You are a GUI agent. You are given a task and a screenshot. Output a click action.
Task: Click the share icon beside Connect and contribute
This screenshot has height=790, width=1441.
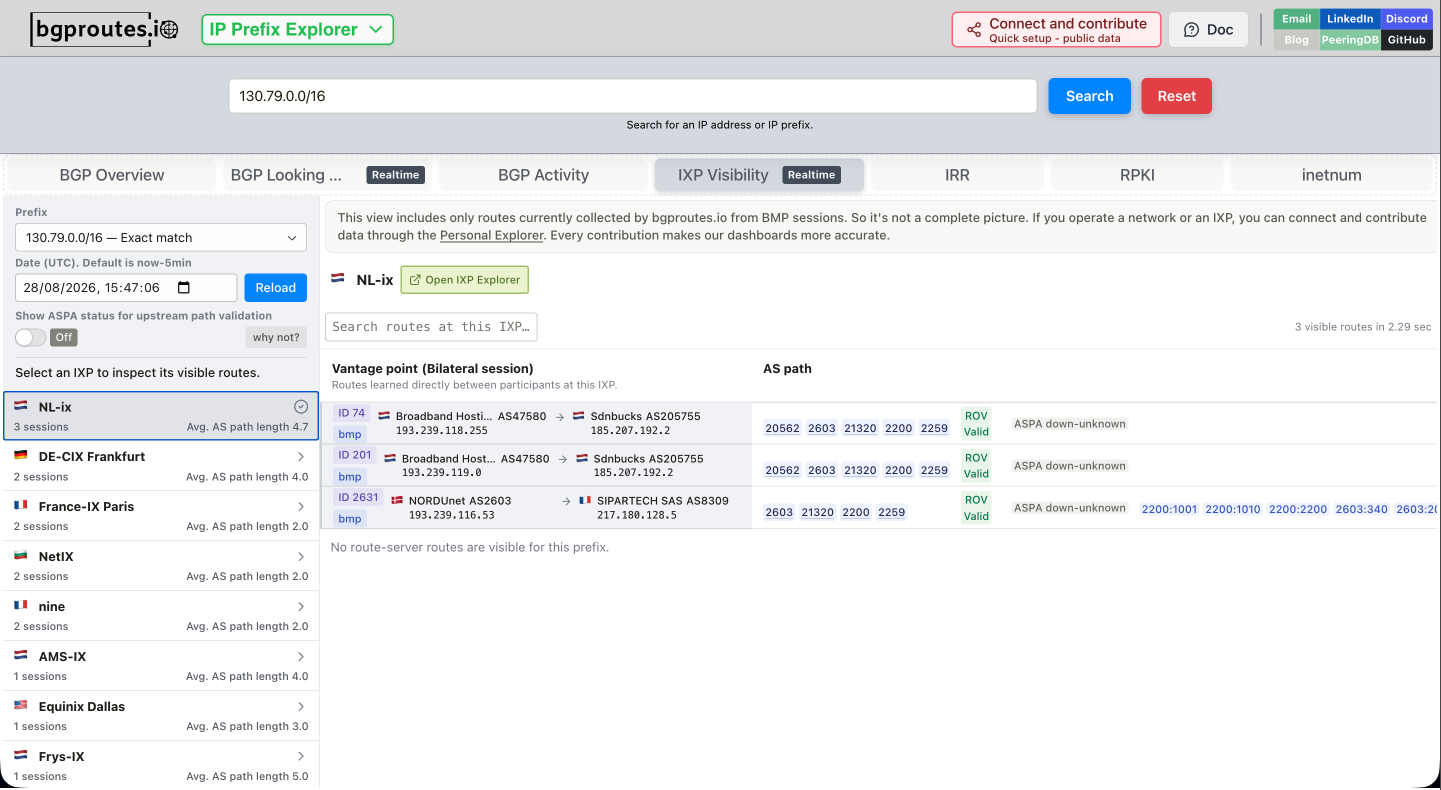point(974,30)
